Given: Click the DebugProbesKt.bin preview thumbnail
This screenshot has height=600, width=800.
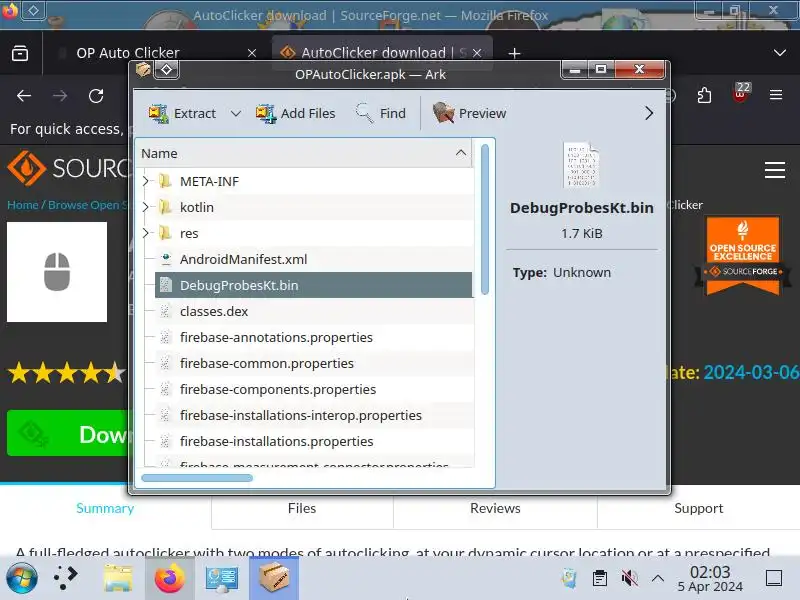Looking at the screenshot, I should [582, 165].
